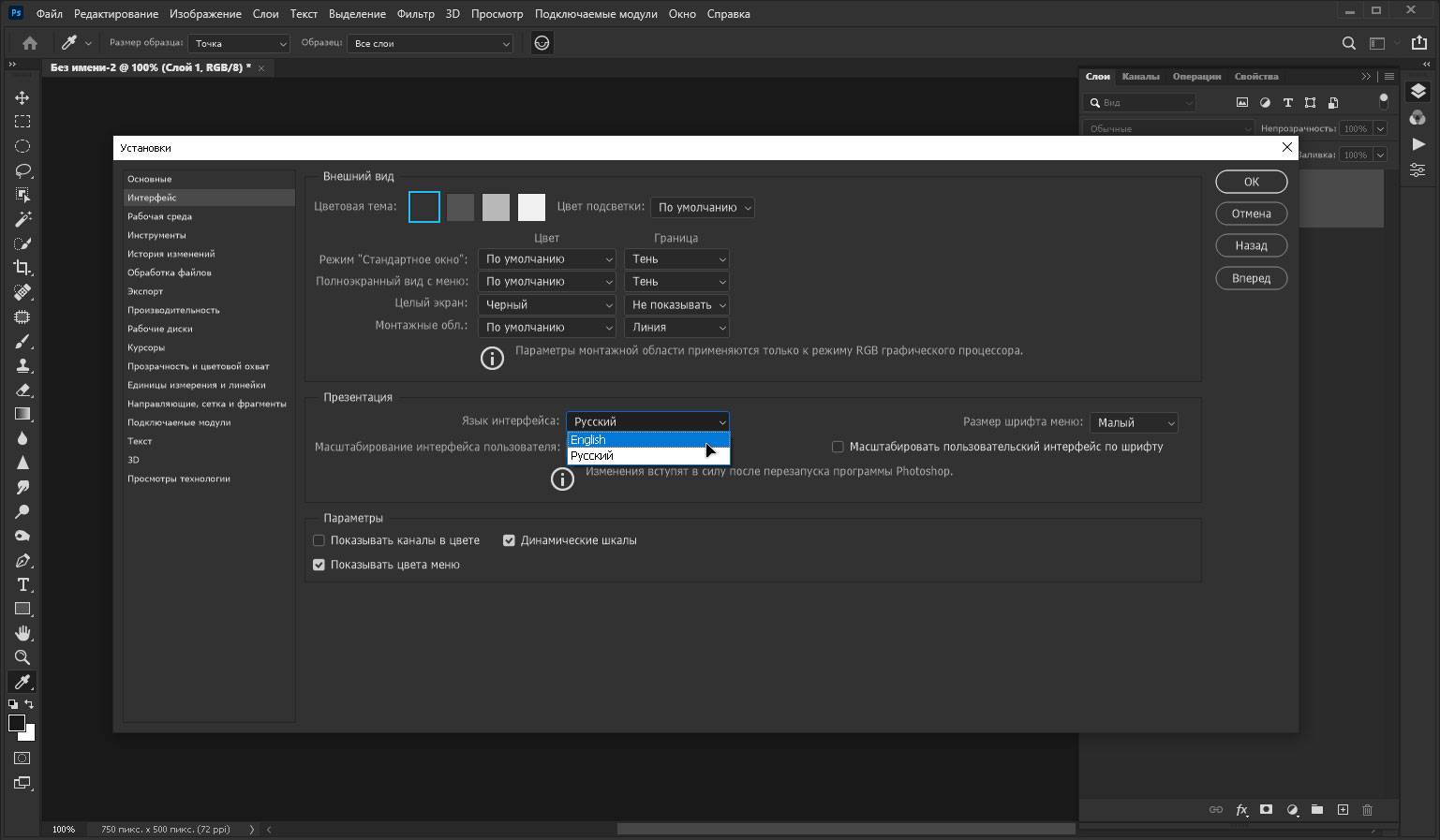Open the Файл menu
Image resolution: width=1440 pixels, height=840 pixels.
(x=49, y=14)
